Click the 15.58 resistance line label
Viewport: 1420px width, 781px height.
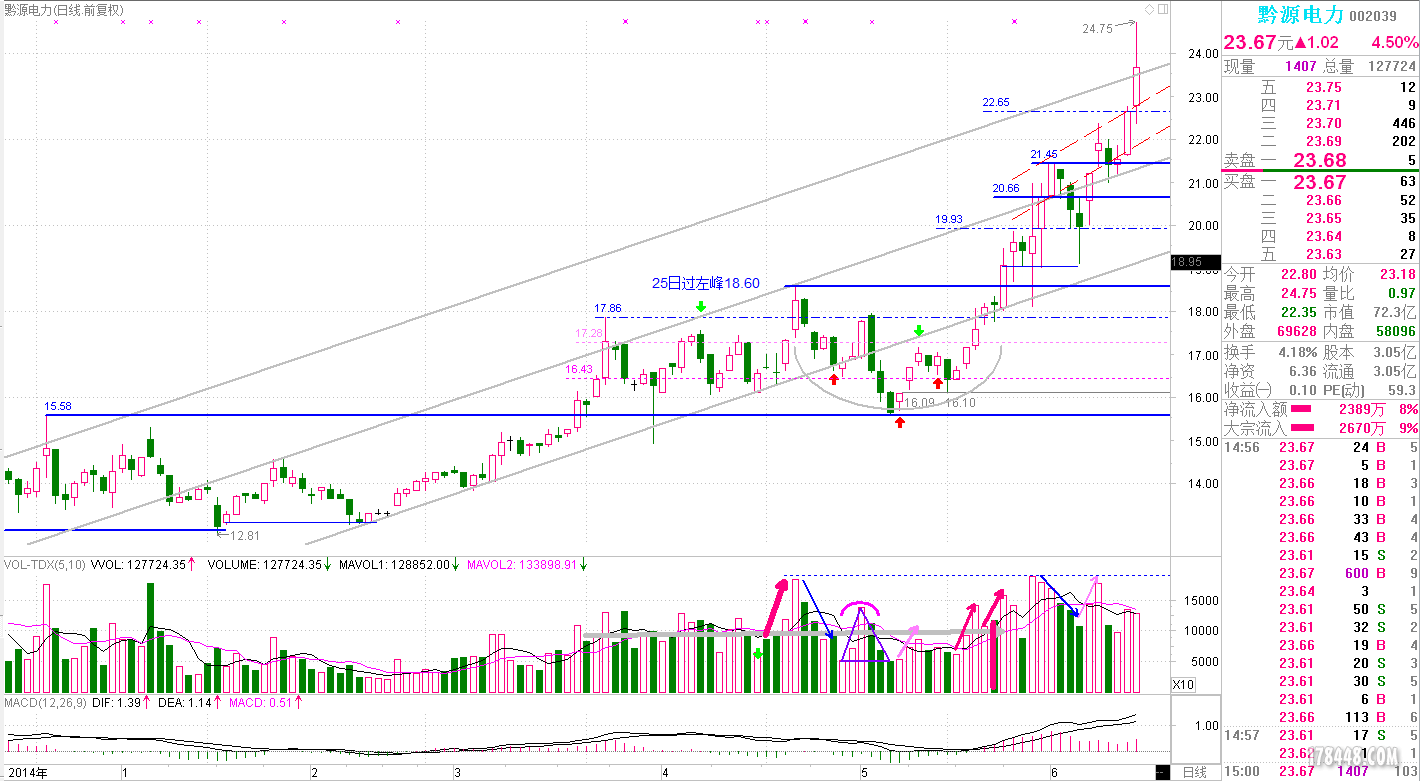(58, 406)
